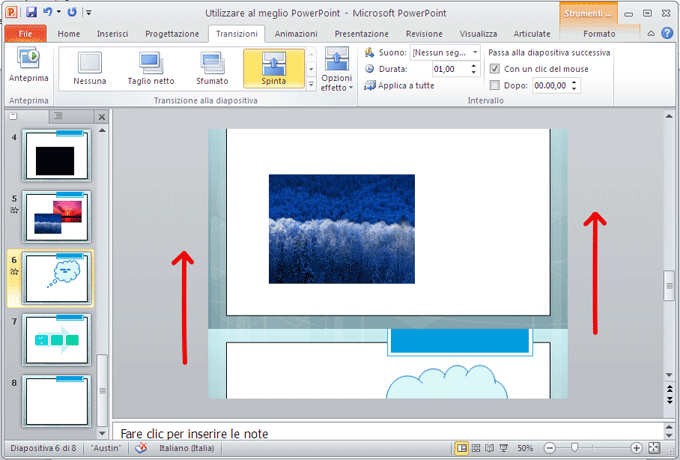Select slide 6 thumbnail

pos(57,278)
